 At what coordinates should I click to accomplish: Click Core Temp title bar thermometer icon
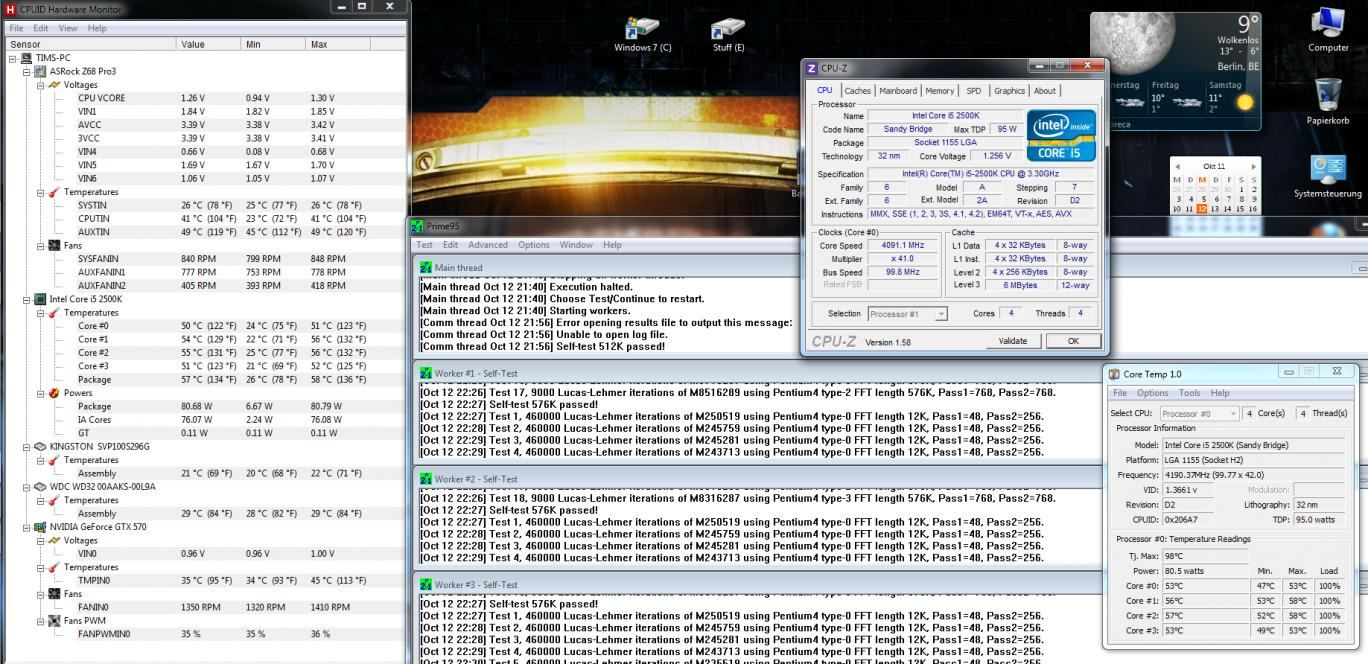(1114, 373)
